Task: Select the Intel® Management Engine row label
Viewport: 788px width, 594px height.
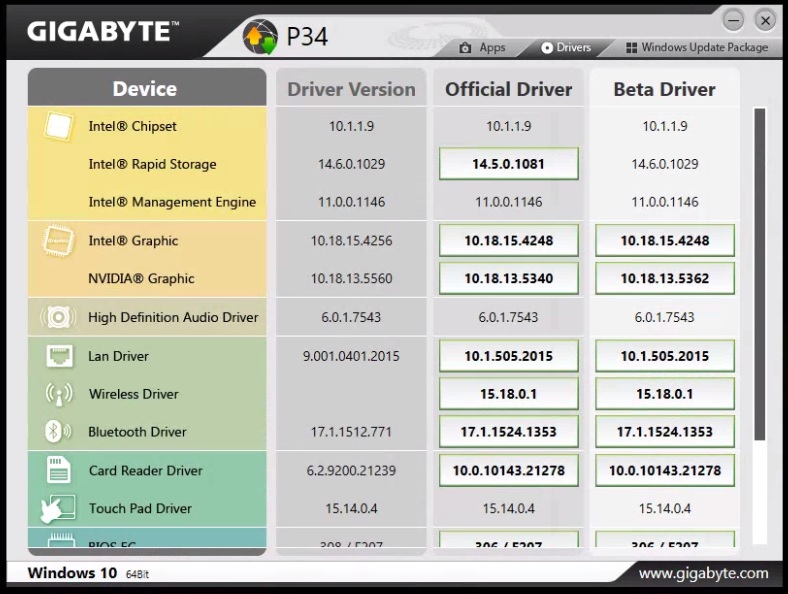Action: point(172,202)
